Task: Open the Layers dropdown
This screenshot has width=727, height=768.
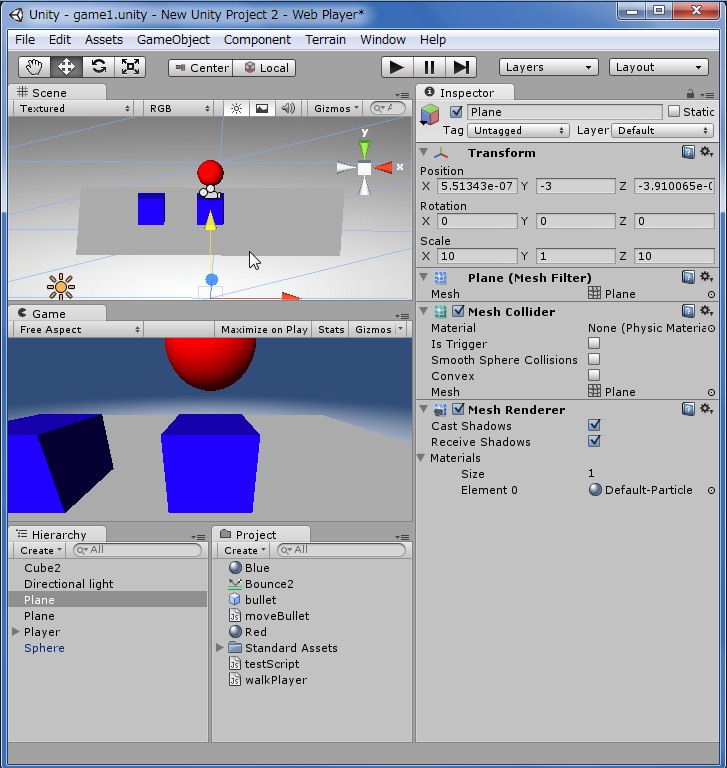Action: point(548,67)
